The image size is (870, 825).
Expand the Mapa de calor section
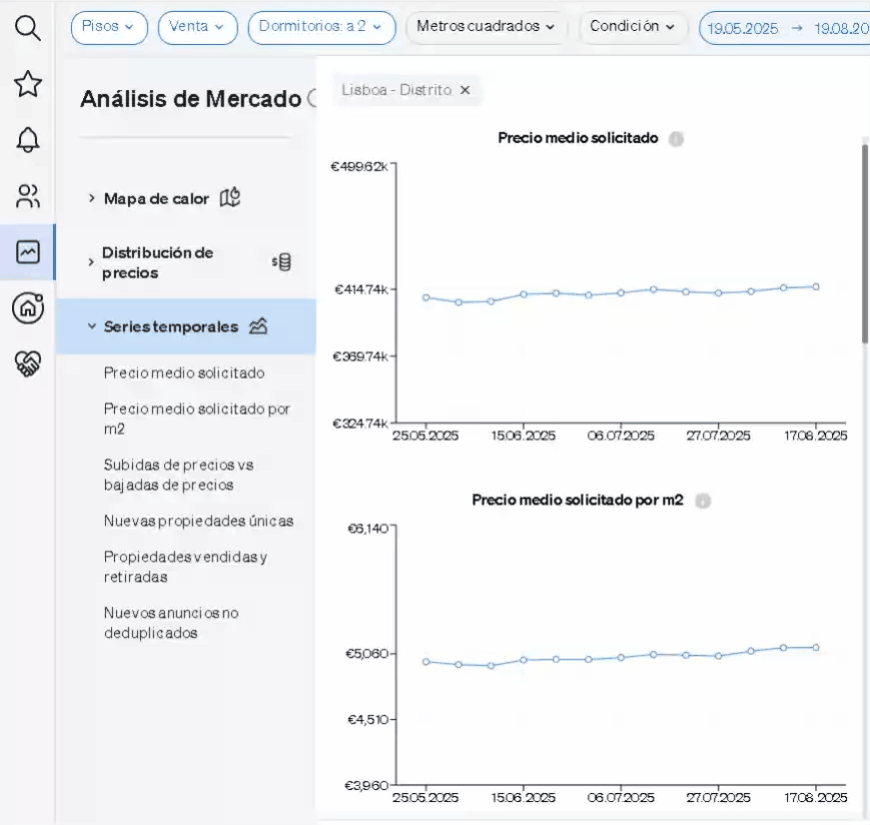click(157, 199)
